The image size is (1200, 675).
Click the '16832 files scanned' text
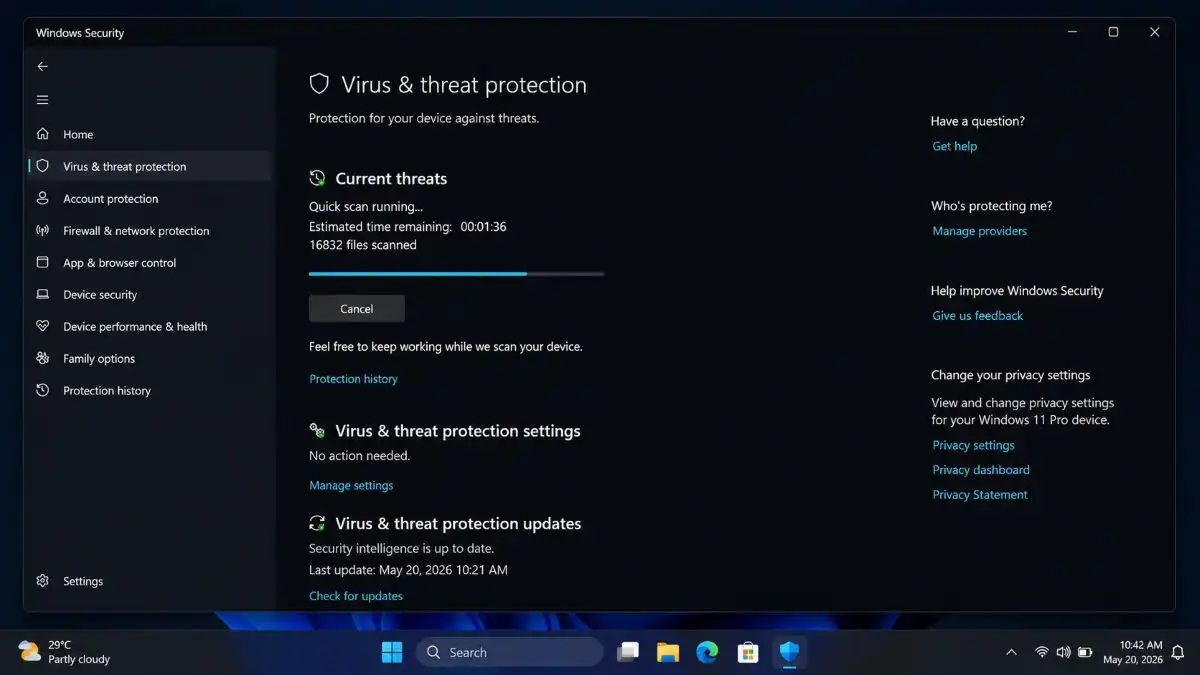(363, 245)
